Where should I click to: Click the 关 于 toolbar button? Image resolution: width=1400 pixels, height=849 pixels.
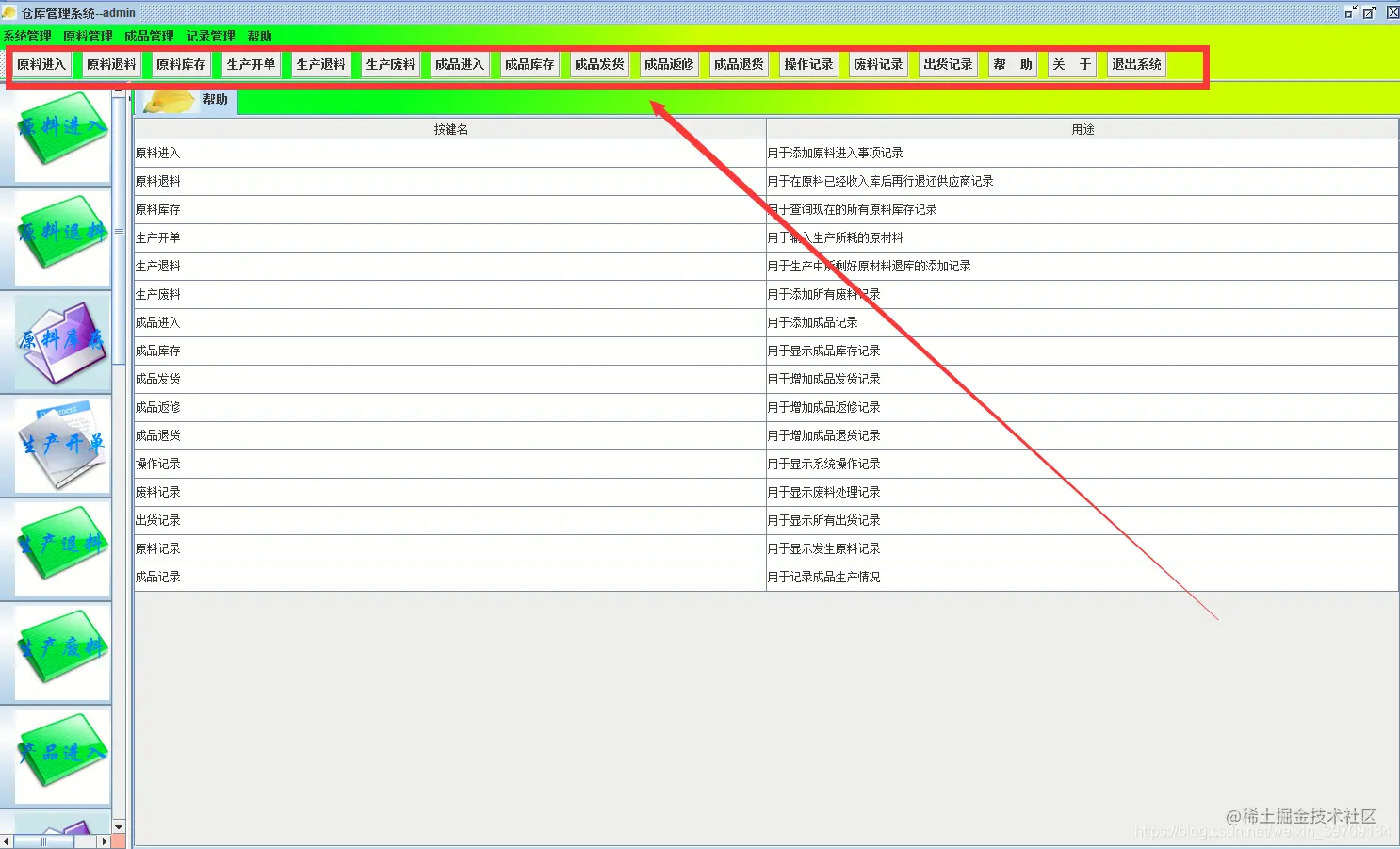tap(1072, 64)
